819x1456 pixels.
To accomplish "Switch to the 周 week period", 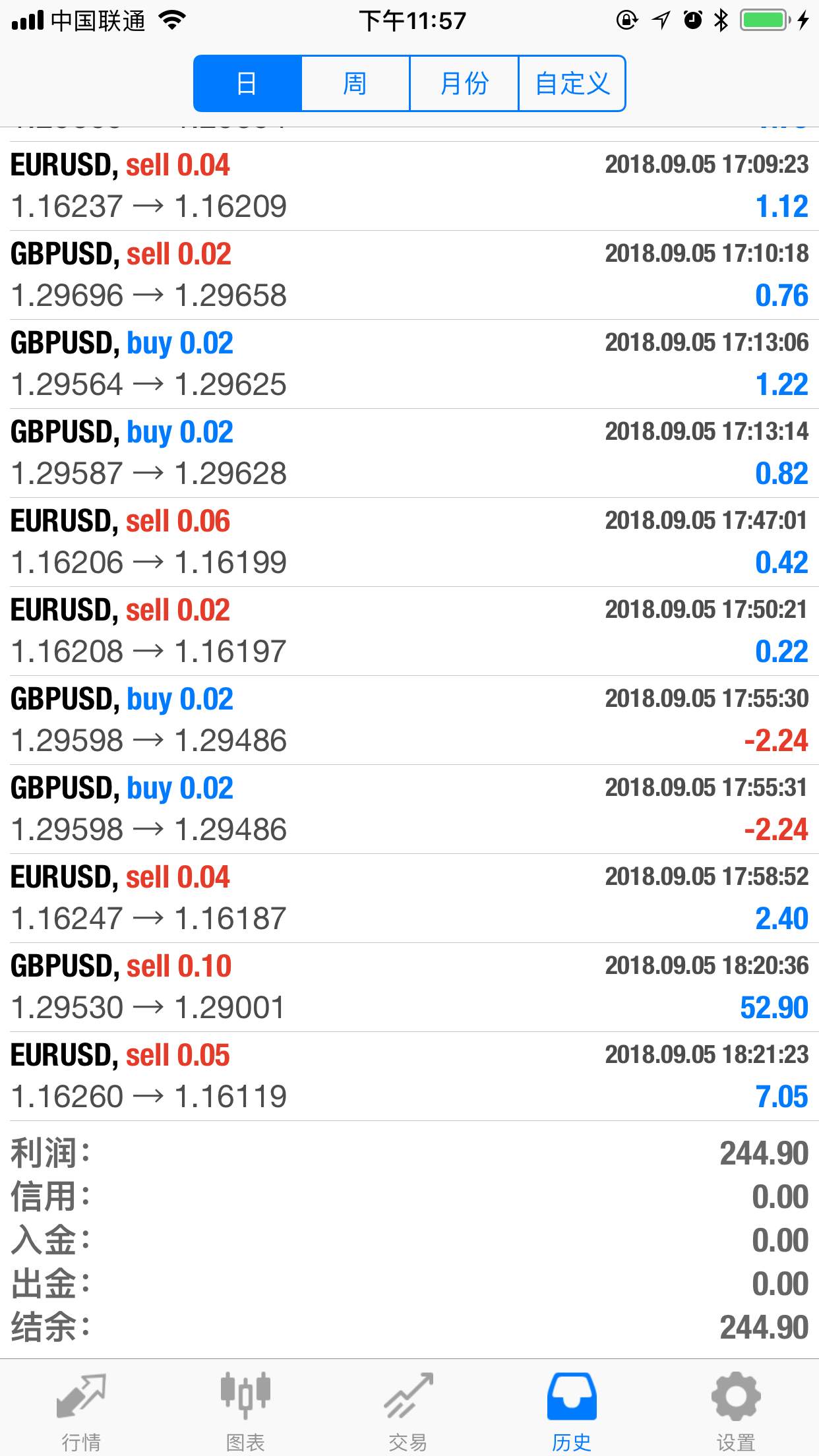I will point(355,84).
